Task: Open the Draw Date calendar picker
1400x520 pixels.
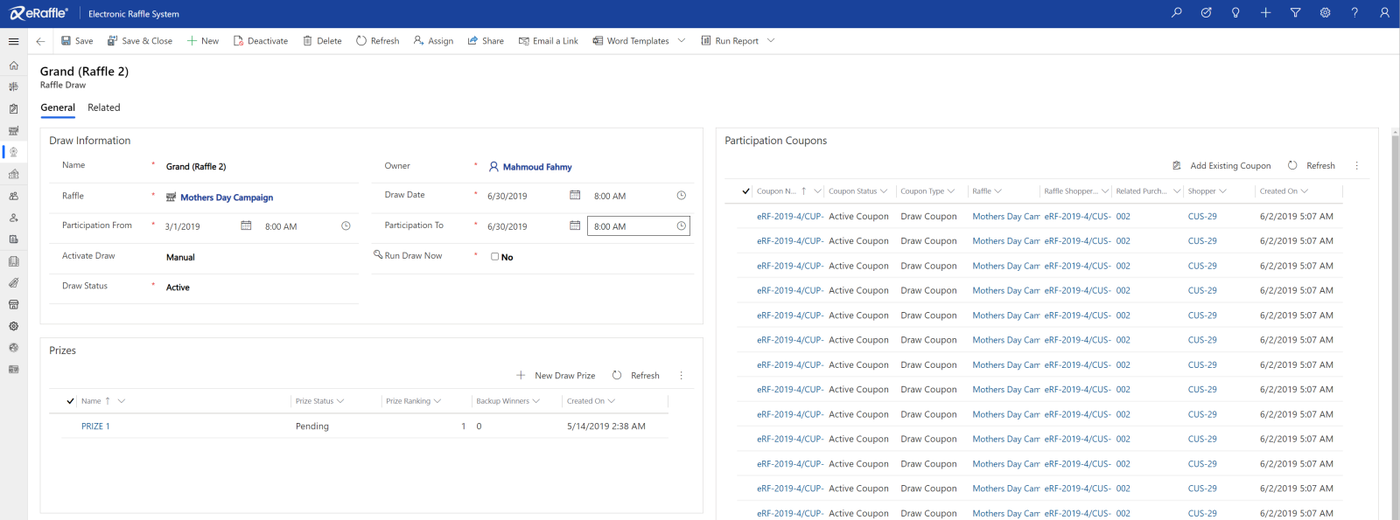Action: 575,196
